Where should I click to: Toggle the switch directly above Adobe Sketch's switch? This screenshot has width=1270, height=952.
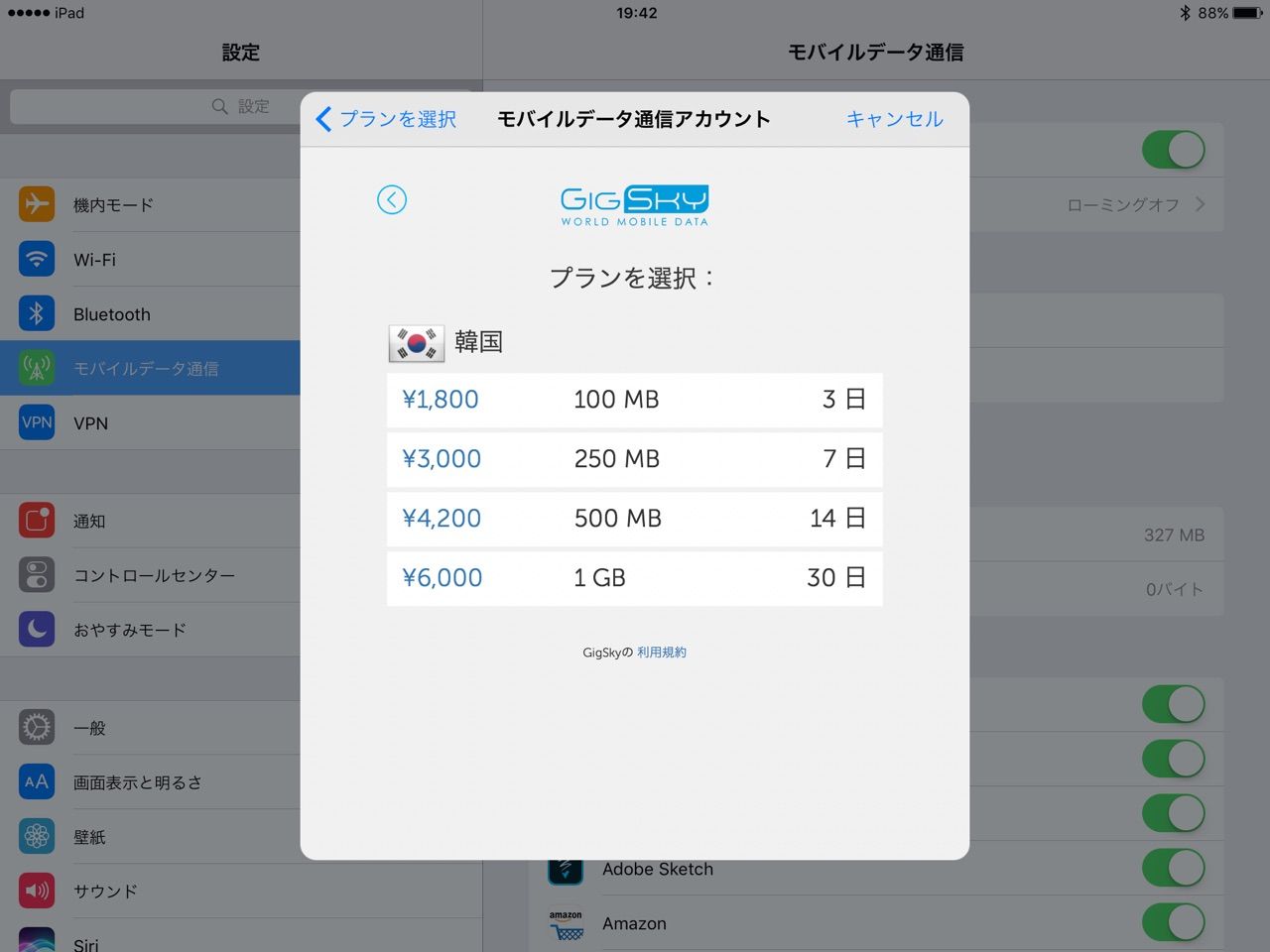1174,813
